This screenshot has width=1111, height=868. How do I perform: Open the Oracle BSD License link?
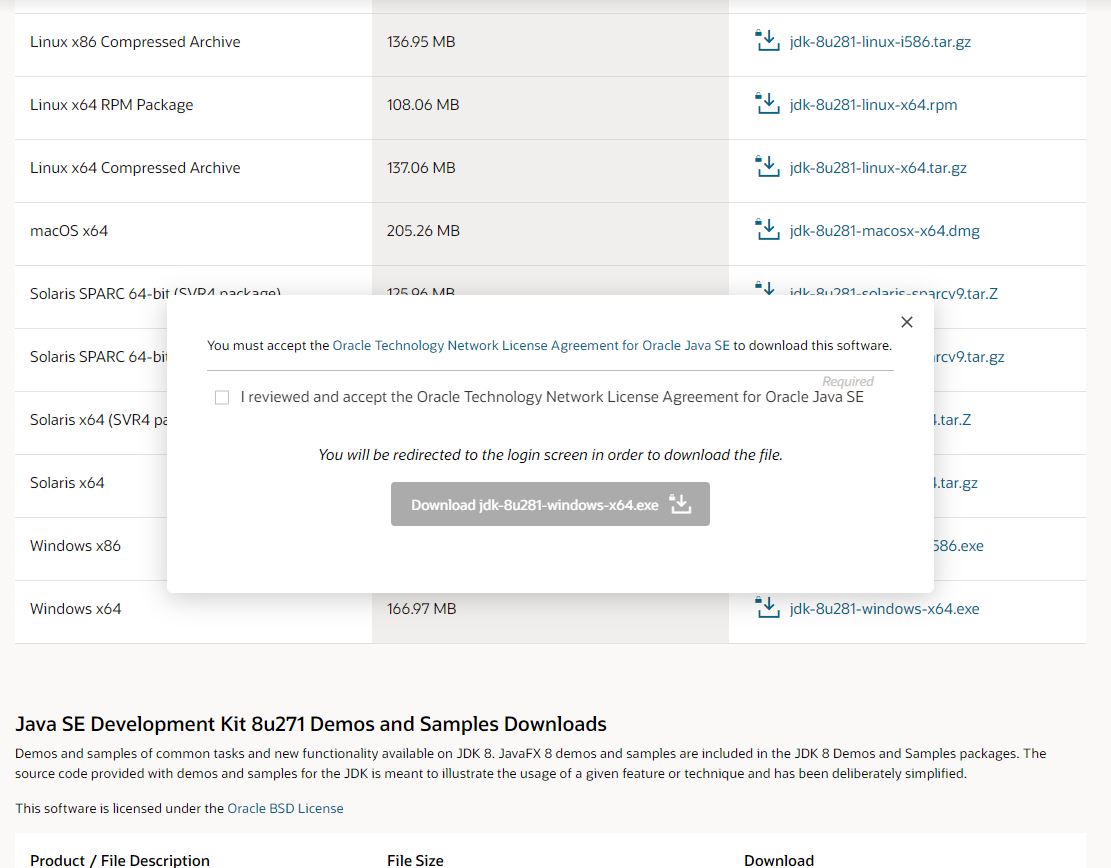(285, 808)
